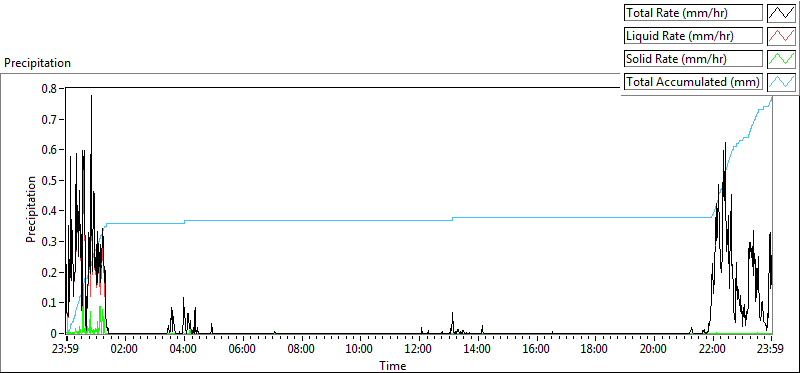This screenshot has height=373, width=800.
Task: Select the Total Accumulated (mm) legend label
Action: [693, 82]
